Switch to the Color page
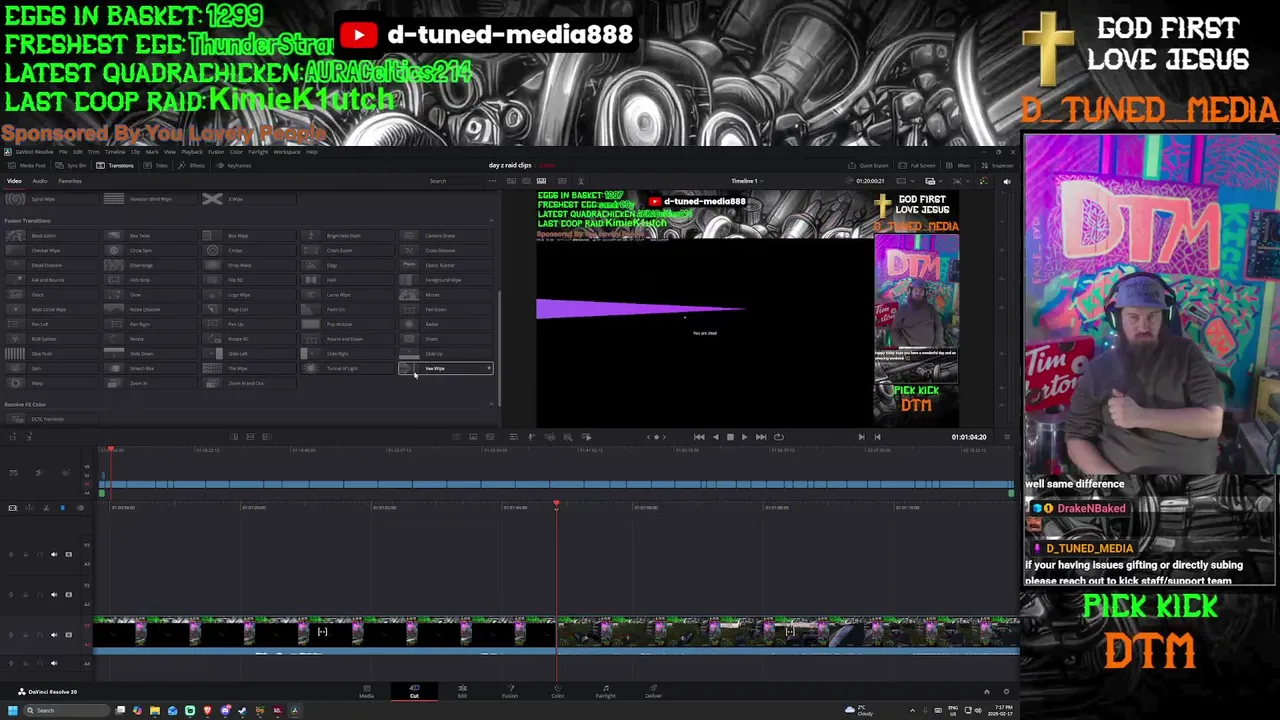The height and width of the screenshot is (720, 1280). point(558,691)
